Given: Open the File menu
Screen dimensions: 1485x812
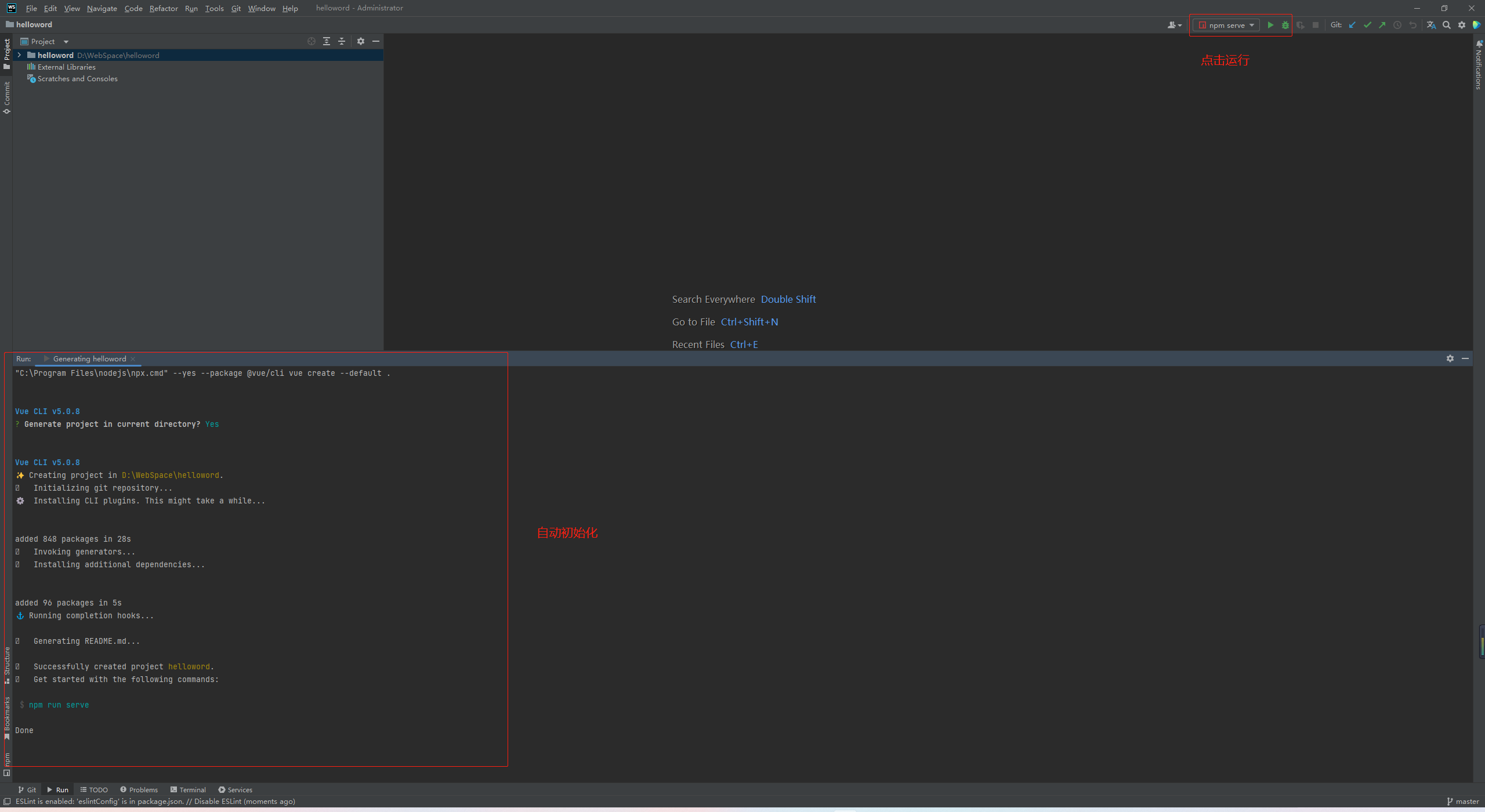Looking at the screenshot, I should 31,8.
